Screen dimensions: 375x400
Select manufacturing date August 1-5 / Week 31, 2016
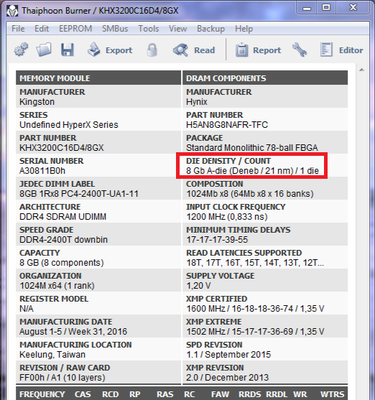(x=73, y=332)
